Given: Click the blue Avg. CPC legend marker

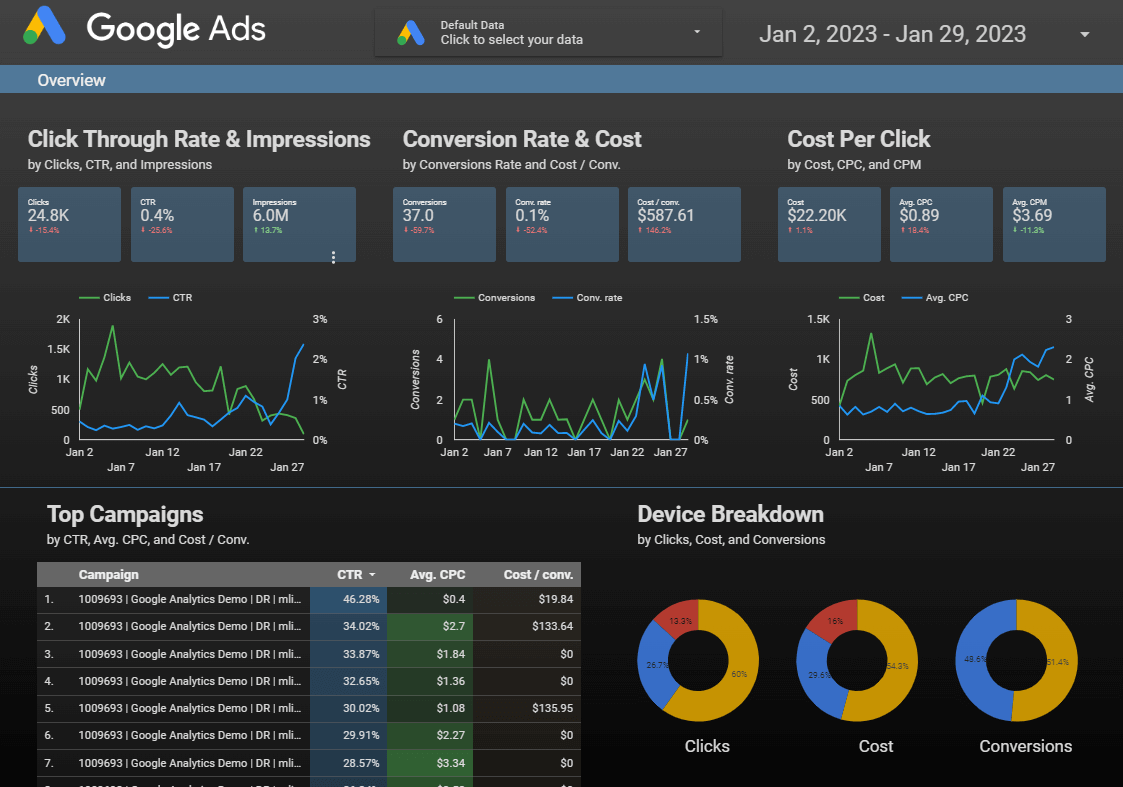Looking at the screenshot, I should (x=910, y=297).
